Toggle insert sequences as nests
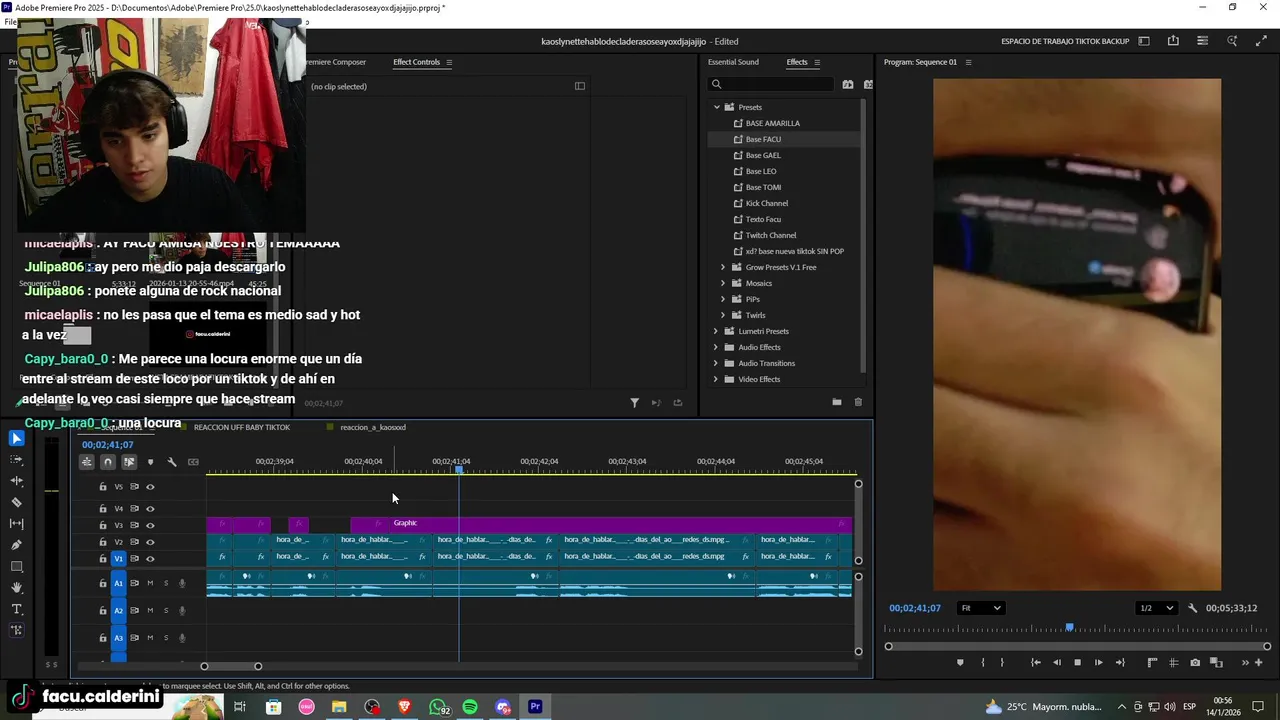1280x720 pixels. coord(86,462)
